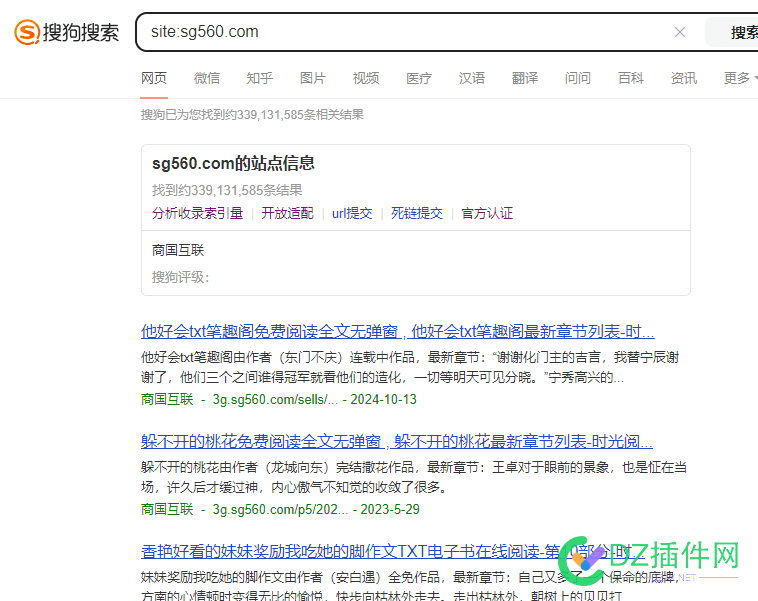Open the url提交 link
The width and height of the screenshot is (758, 601).
pos(352,213)
